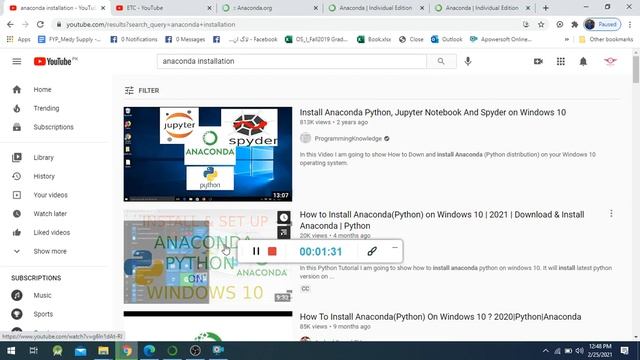The width and height of the screenshot is (640, 360).
Task: Stop the screen recording with red square
Action: tap(272, 251)
